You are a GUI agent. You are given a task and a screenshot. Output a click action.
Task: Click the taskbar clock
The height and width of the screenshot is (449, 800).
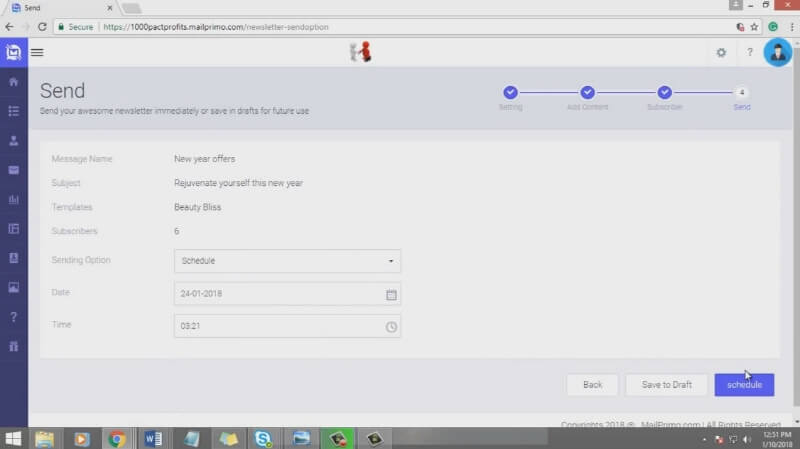pos(777,439)
